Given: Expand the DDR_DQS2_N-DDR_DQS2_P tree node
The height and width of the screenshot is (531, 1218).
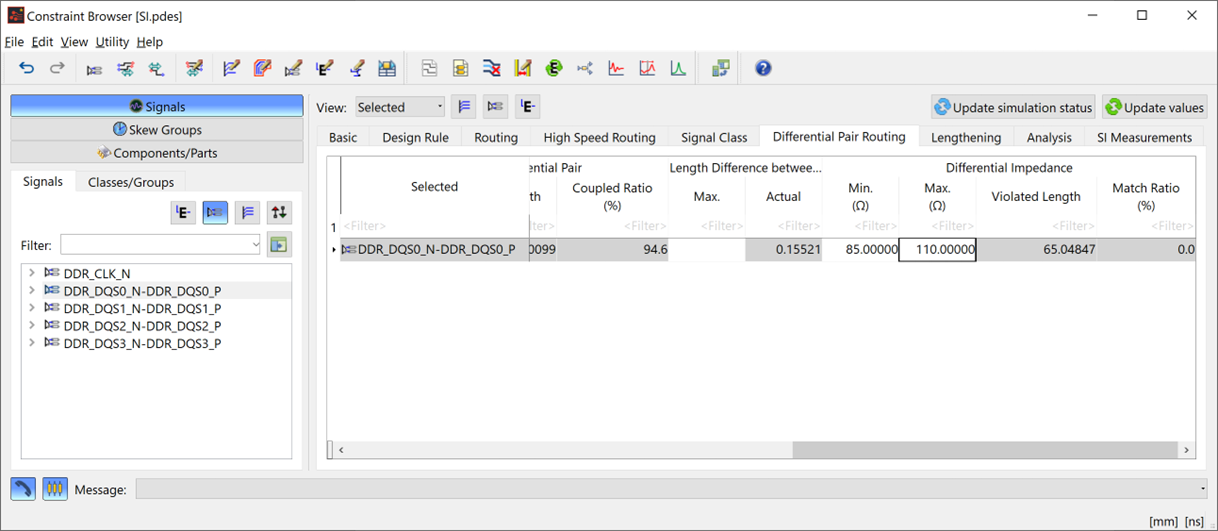Looking at the screenshot, I should [x=32, y=326].
